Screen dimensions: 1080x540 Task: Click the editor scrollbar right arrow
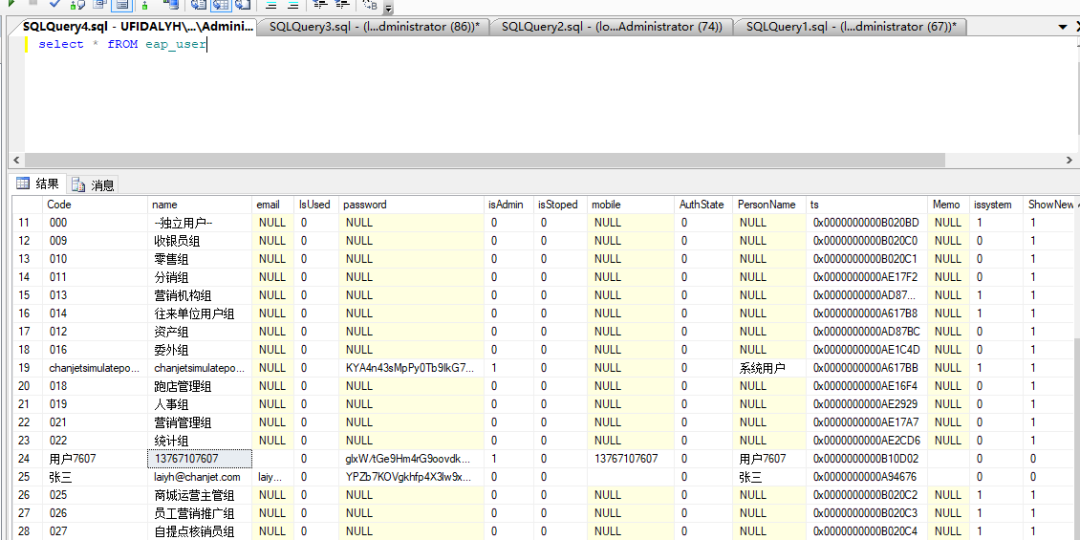[x=1069, y=159]
